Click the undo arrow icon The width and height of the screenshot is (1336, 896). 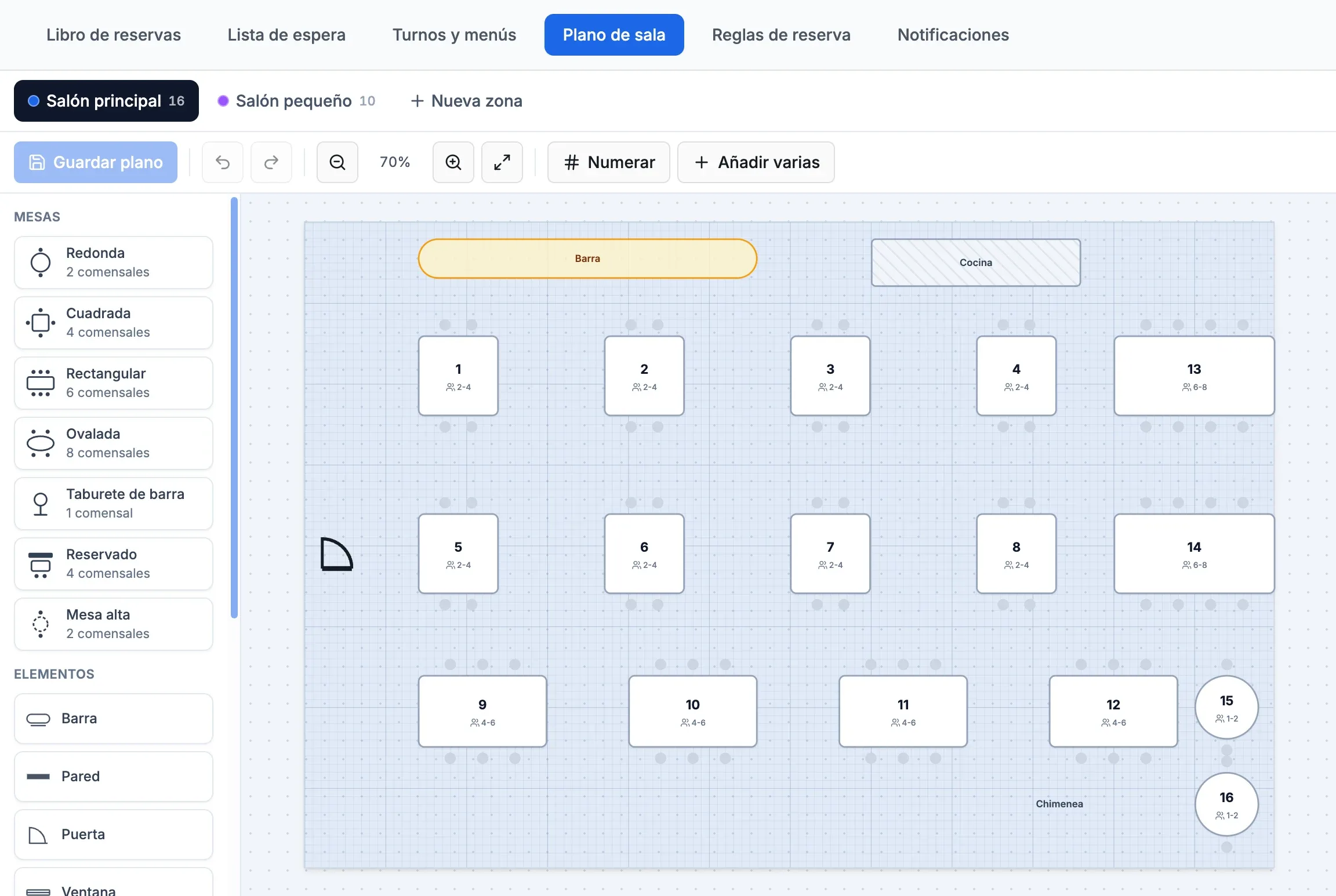tap(223, 162)
